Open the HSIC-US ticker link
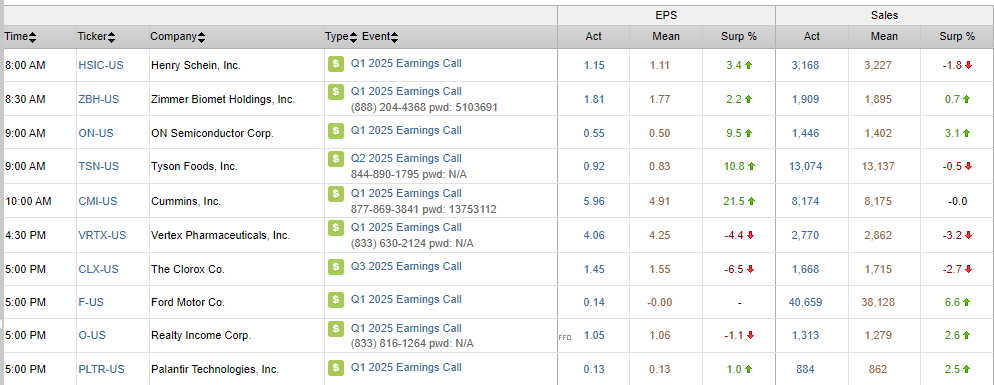Image resolution: width=994 pixels, height=385 pixels. point(101,65)
